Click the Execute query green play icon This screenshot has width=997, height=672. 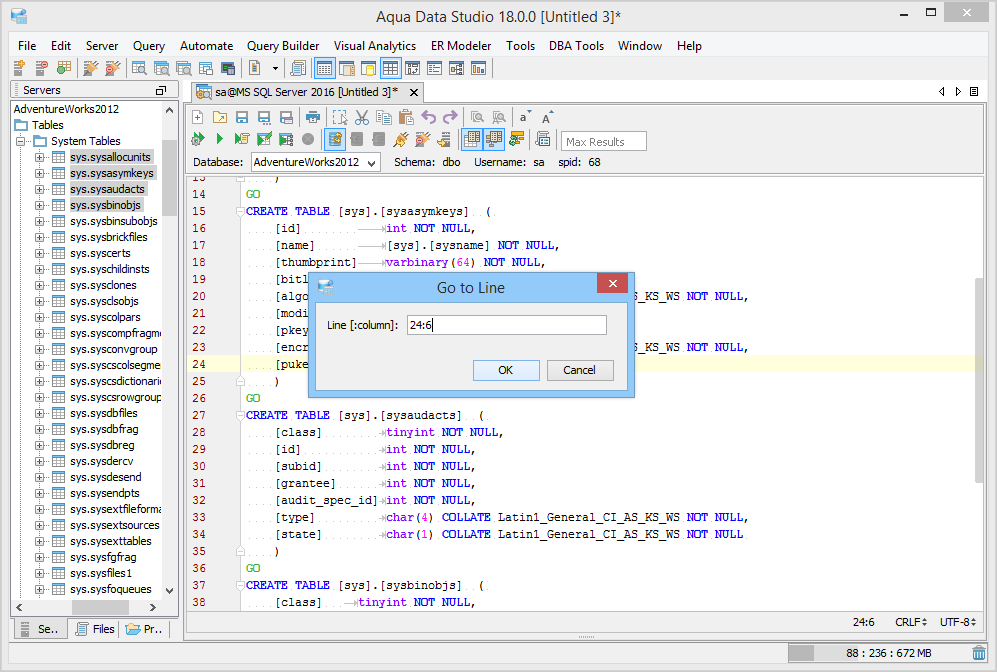pyautogui.click(x=219, y=139)
